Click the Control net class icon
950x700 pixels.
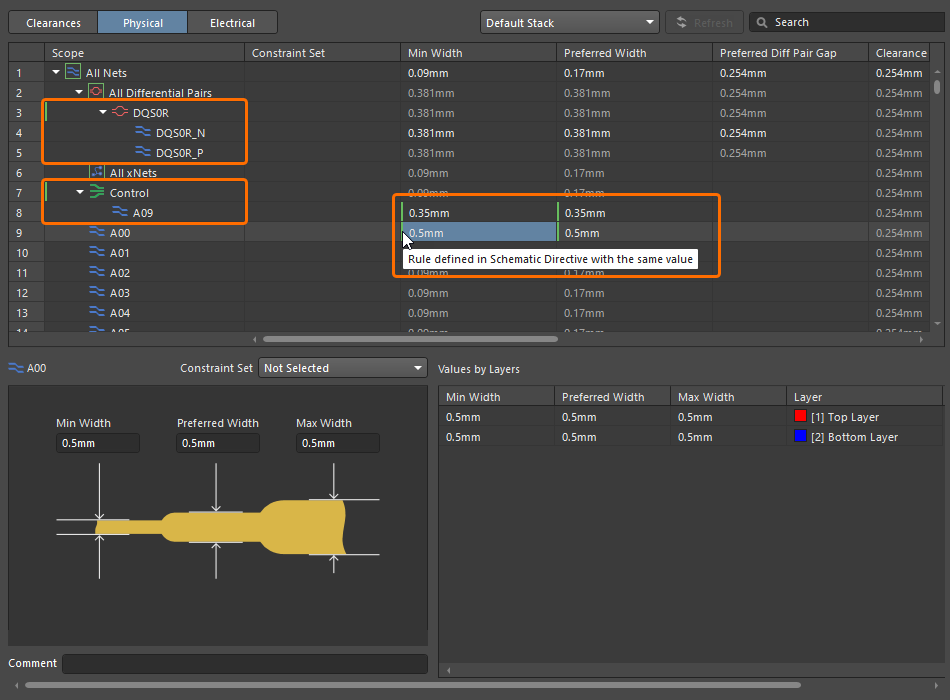(x=97, y=192)
